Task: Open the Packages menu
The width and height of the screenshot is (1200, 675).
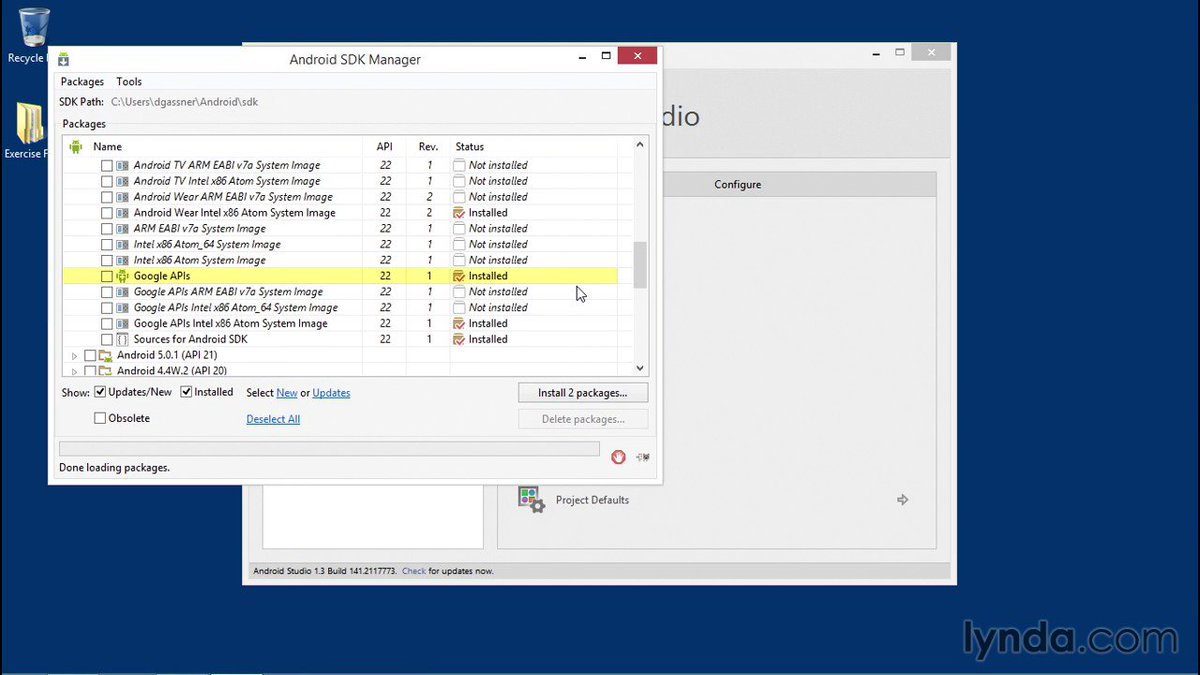Action: click(82, 82)
